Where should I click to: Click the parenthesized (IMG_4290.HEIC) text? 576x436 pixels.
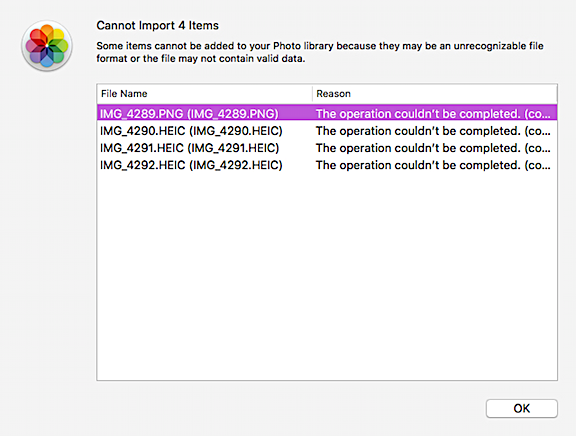[236, 131]
